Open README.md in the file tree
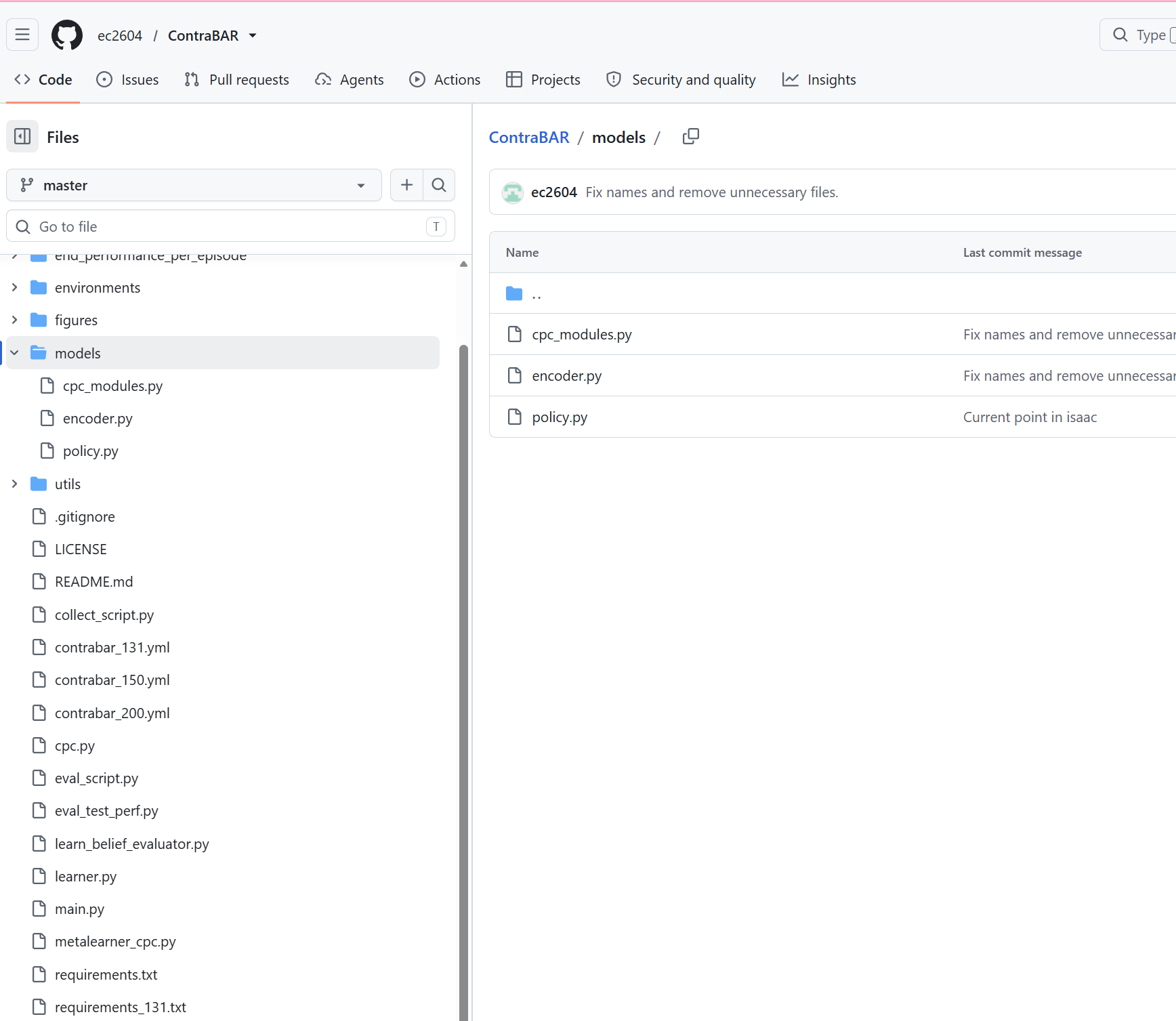Screen dimensions: 1176x1021 tap(93, 581)
